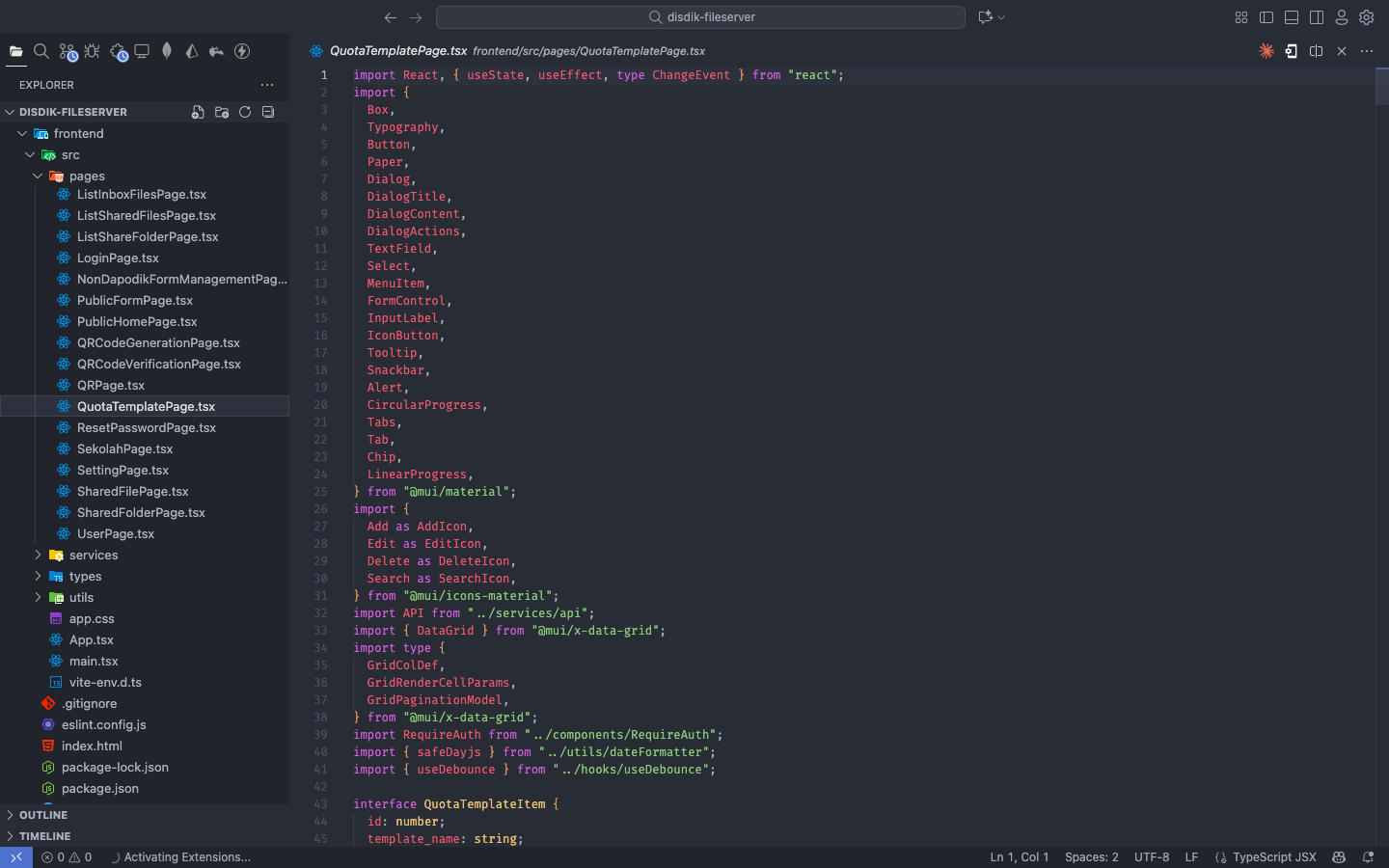Click the Spaces: 2 indentation setting
This screenshot has width=1389, height=868.
(1091, 857)
